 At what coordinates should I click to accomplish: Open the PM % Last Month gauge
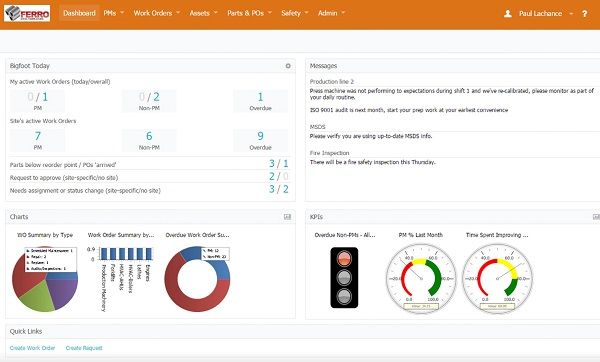421,278
